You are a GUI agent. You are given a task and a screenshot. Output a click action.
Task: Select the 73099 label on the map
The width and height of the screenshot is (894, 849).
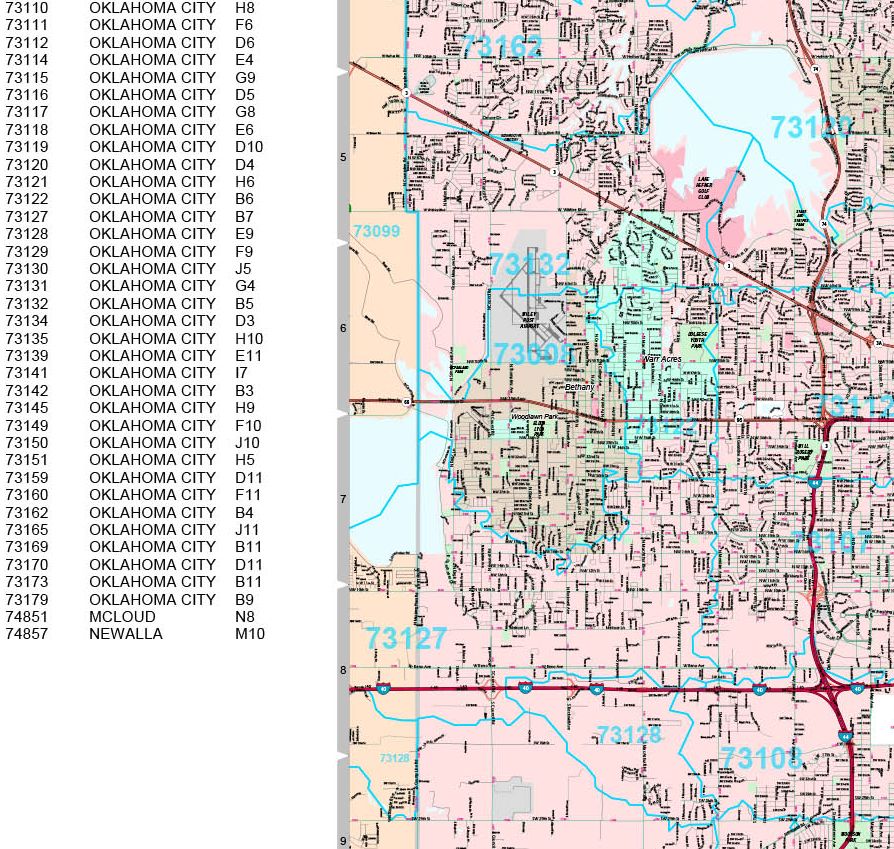coord(377,231)
